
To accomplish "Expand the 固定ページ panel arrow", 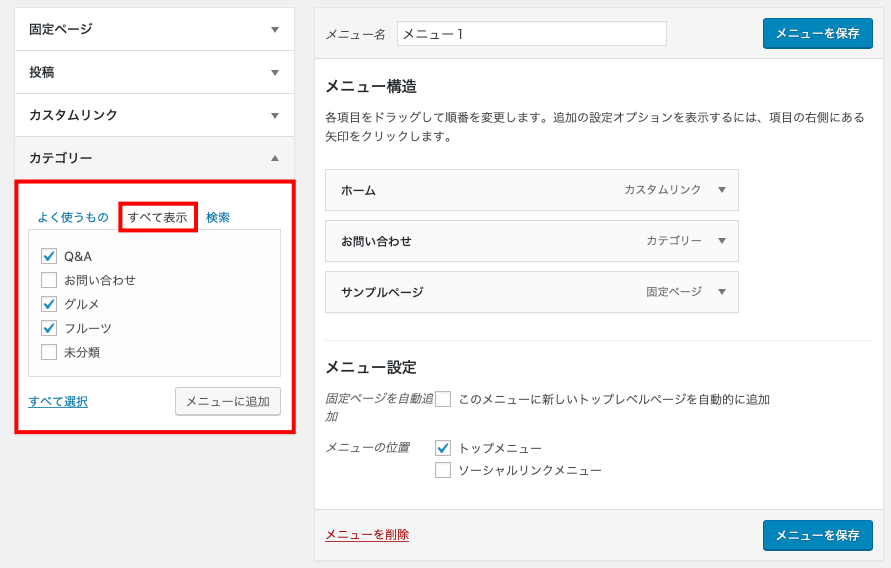I will coord(275,30).
